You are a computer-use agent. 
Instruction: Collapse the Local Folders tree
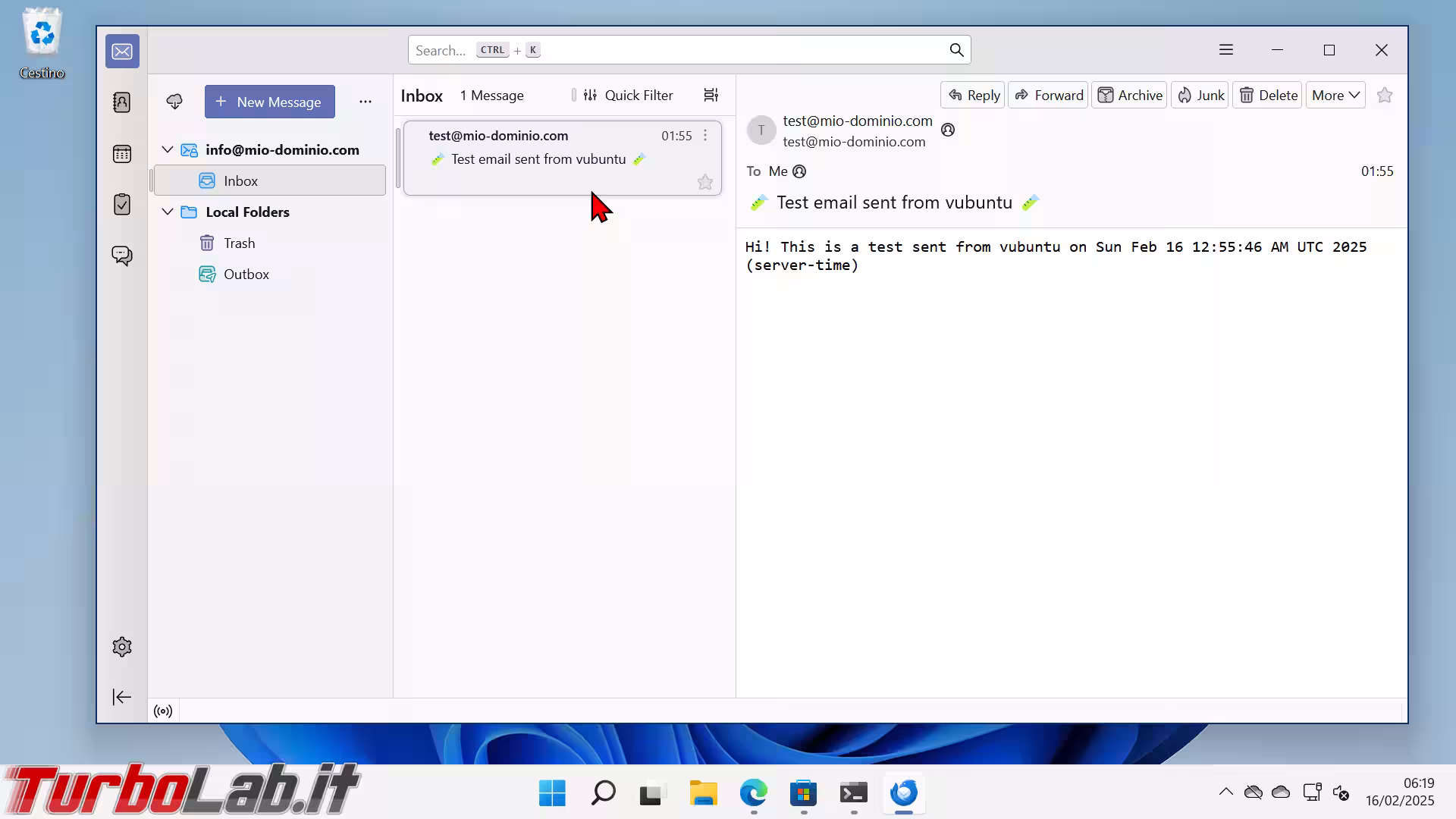(x=168, y=212)
